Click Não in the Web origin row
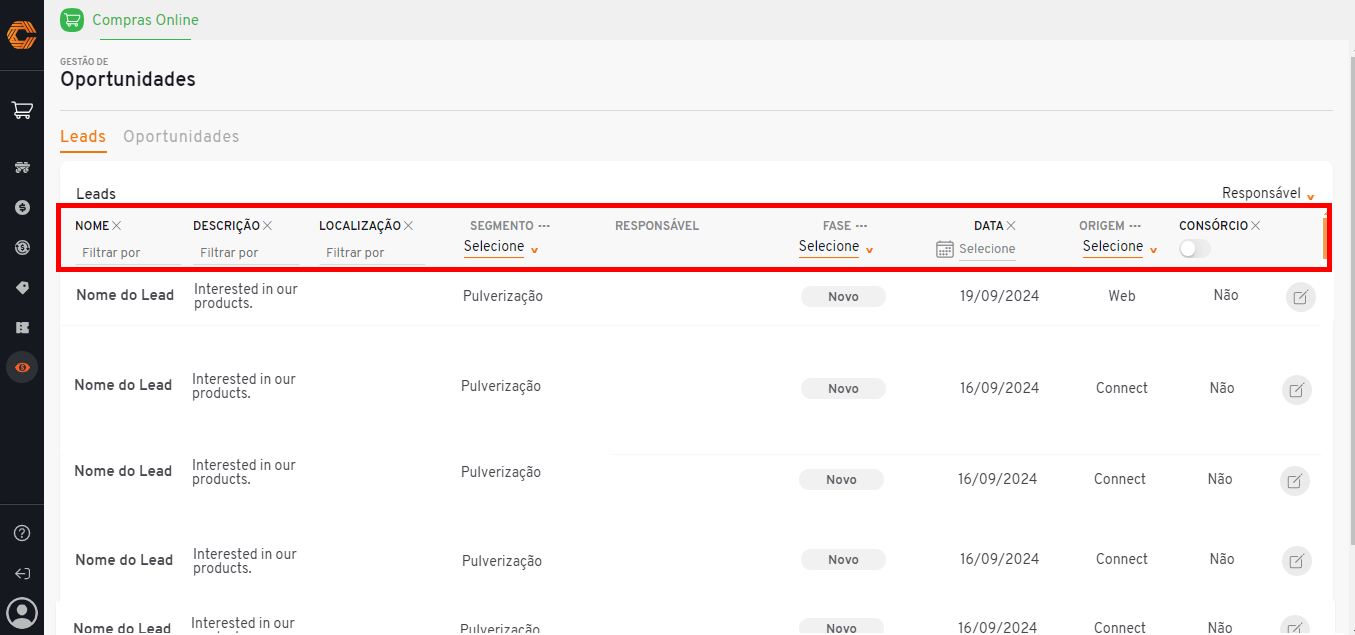 tap(1226, 295)
